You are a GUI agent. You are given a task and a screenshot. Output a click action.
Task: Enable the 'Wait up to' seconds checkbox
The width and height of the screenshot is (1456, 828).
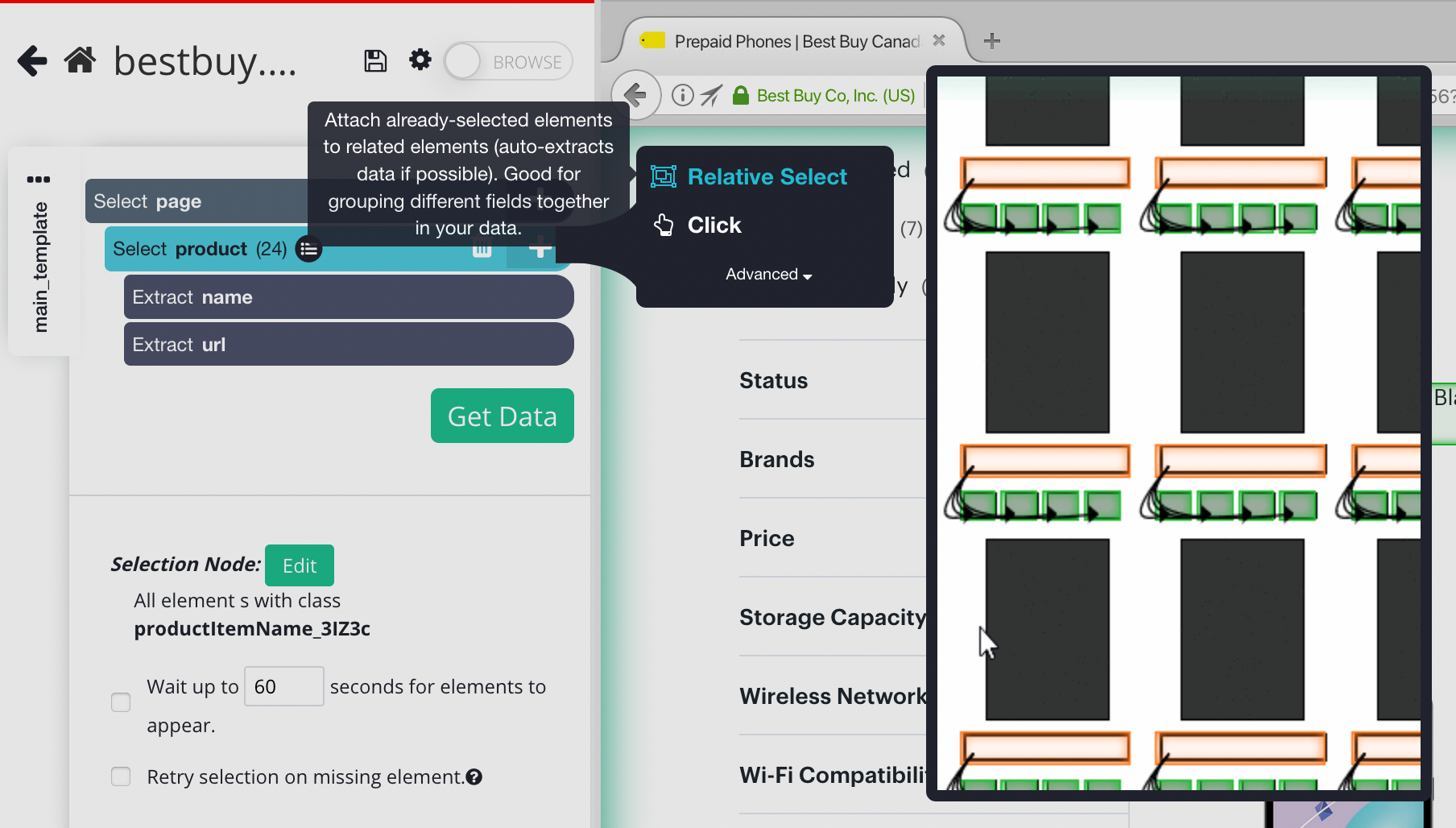coord(121,702)
